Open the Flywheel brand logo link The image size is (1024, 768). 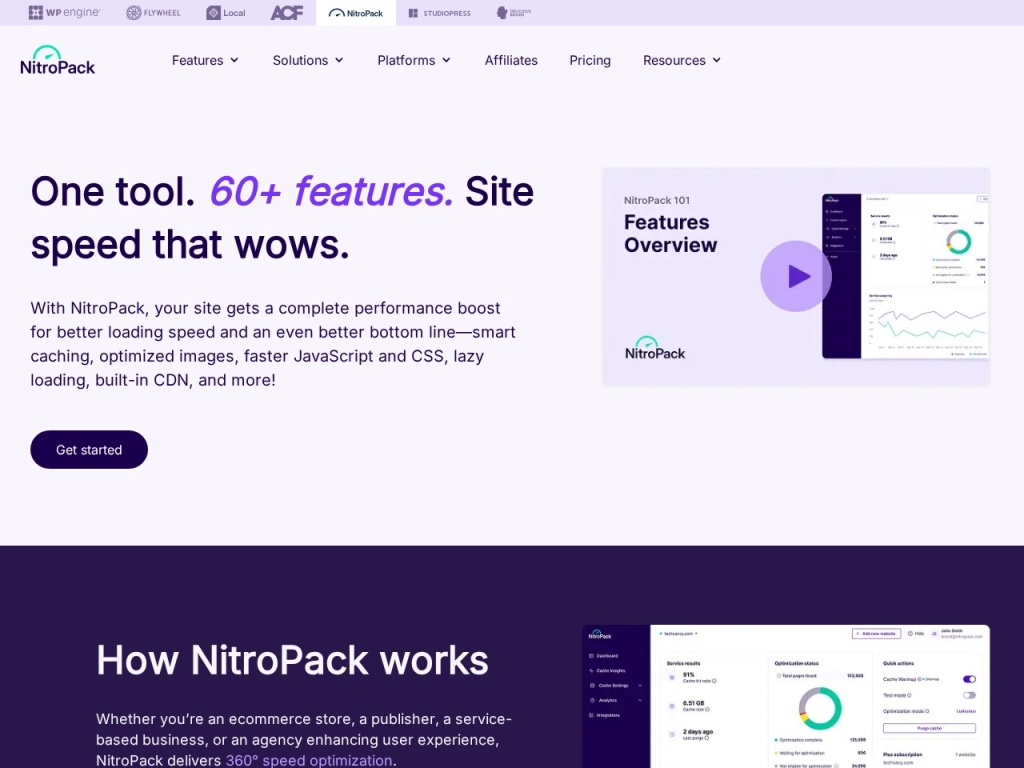tap(153, 12)
